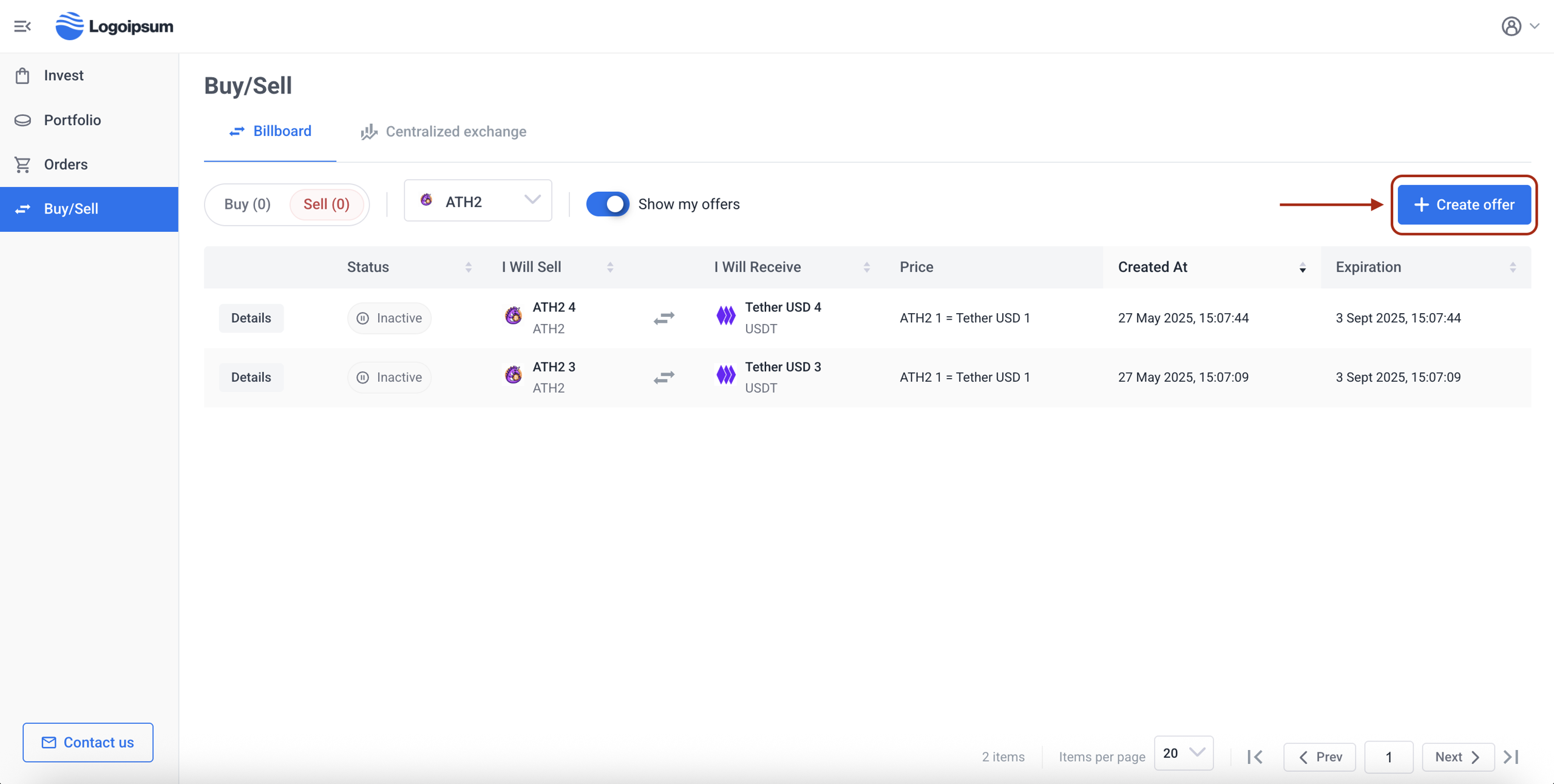Click the page number 1 field
The image size is (1554, 784).
click(1388, 757)
